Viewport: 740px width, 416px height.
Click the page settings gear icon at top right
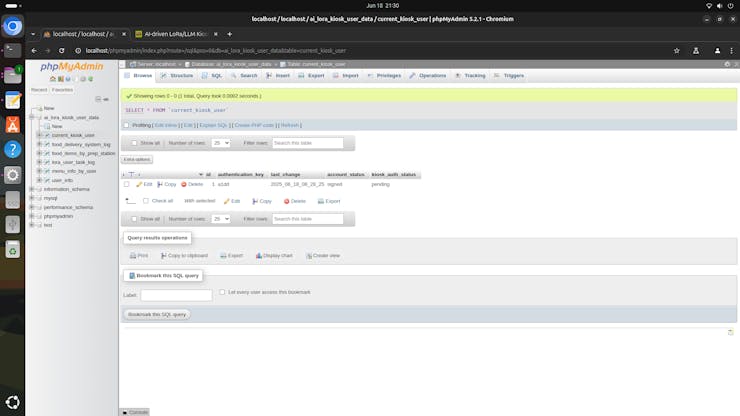727,64
